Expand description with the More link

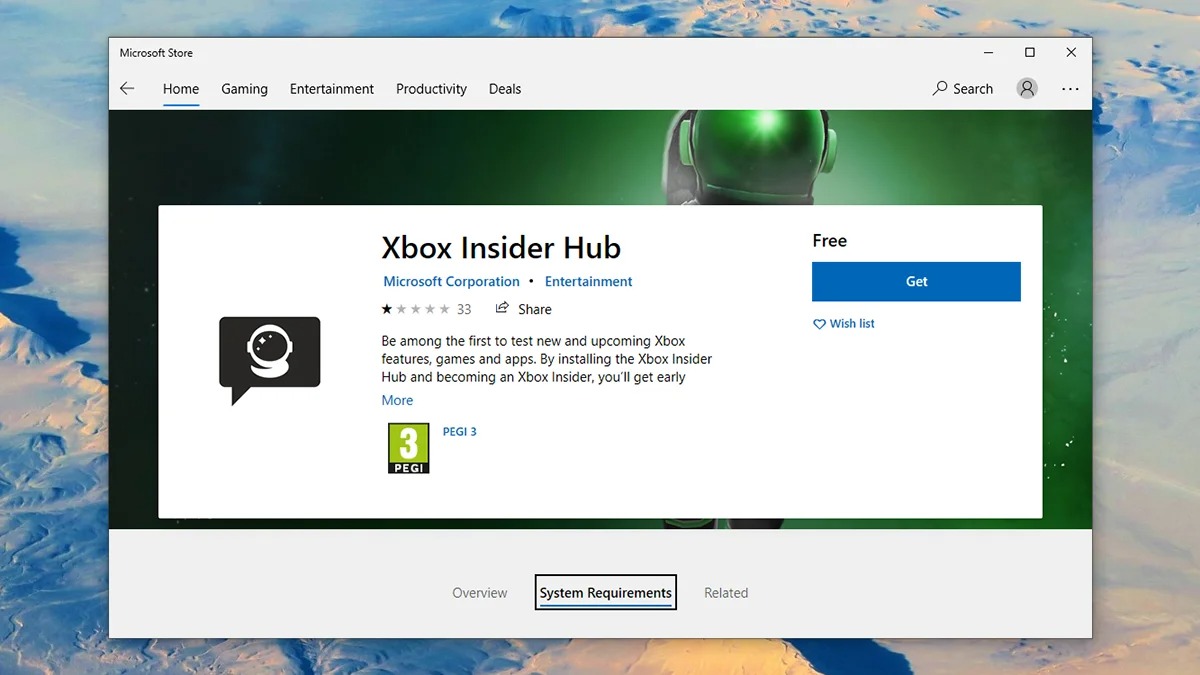[x=397, y=400]
